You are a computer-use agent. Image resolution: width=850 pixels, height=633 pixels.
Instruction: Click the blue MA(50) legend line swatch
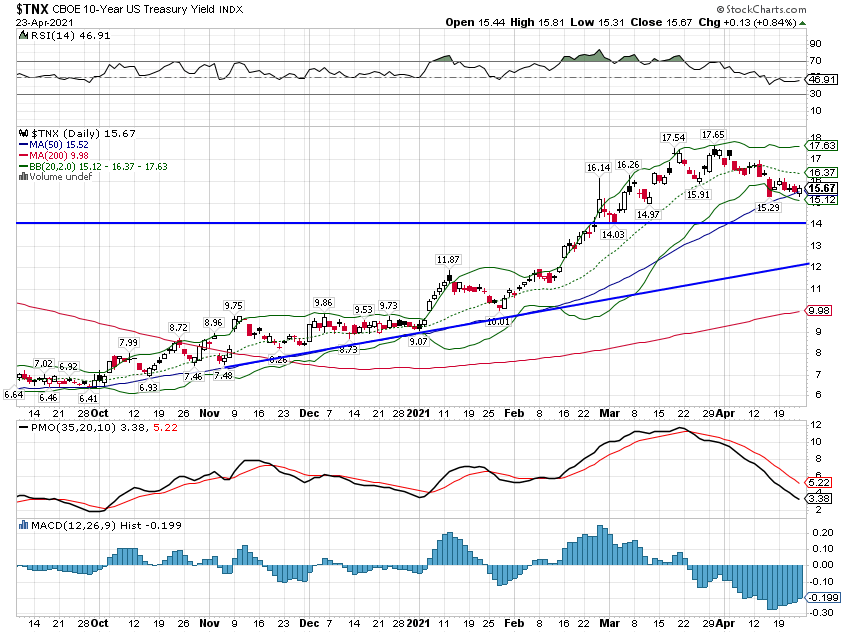(23, 145)
